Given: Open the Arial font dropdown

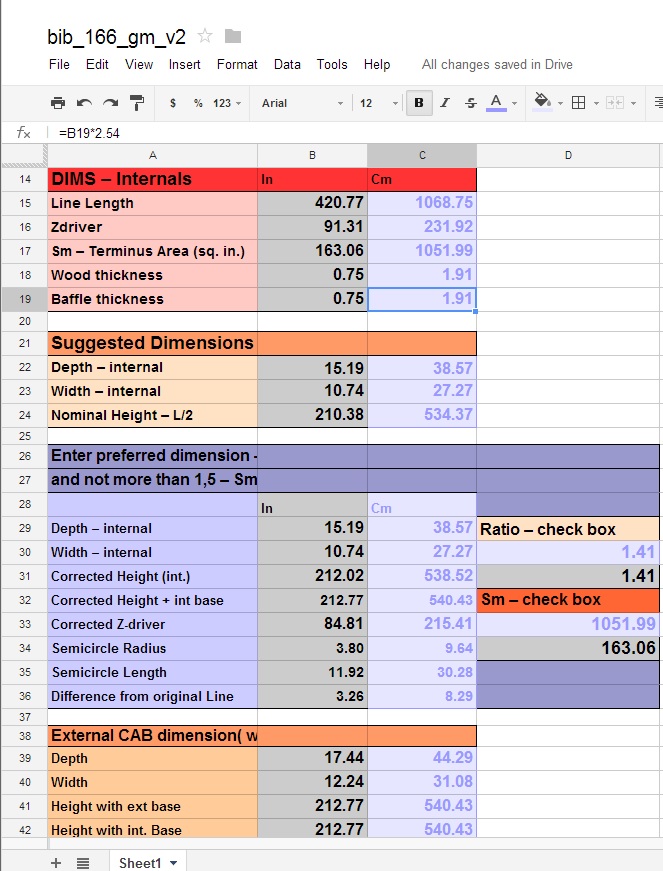Looking at the screenshot, I should tap(303, 103).
